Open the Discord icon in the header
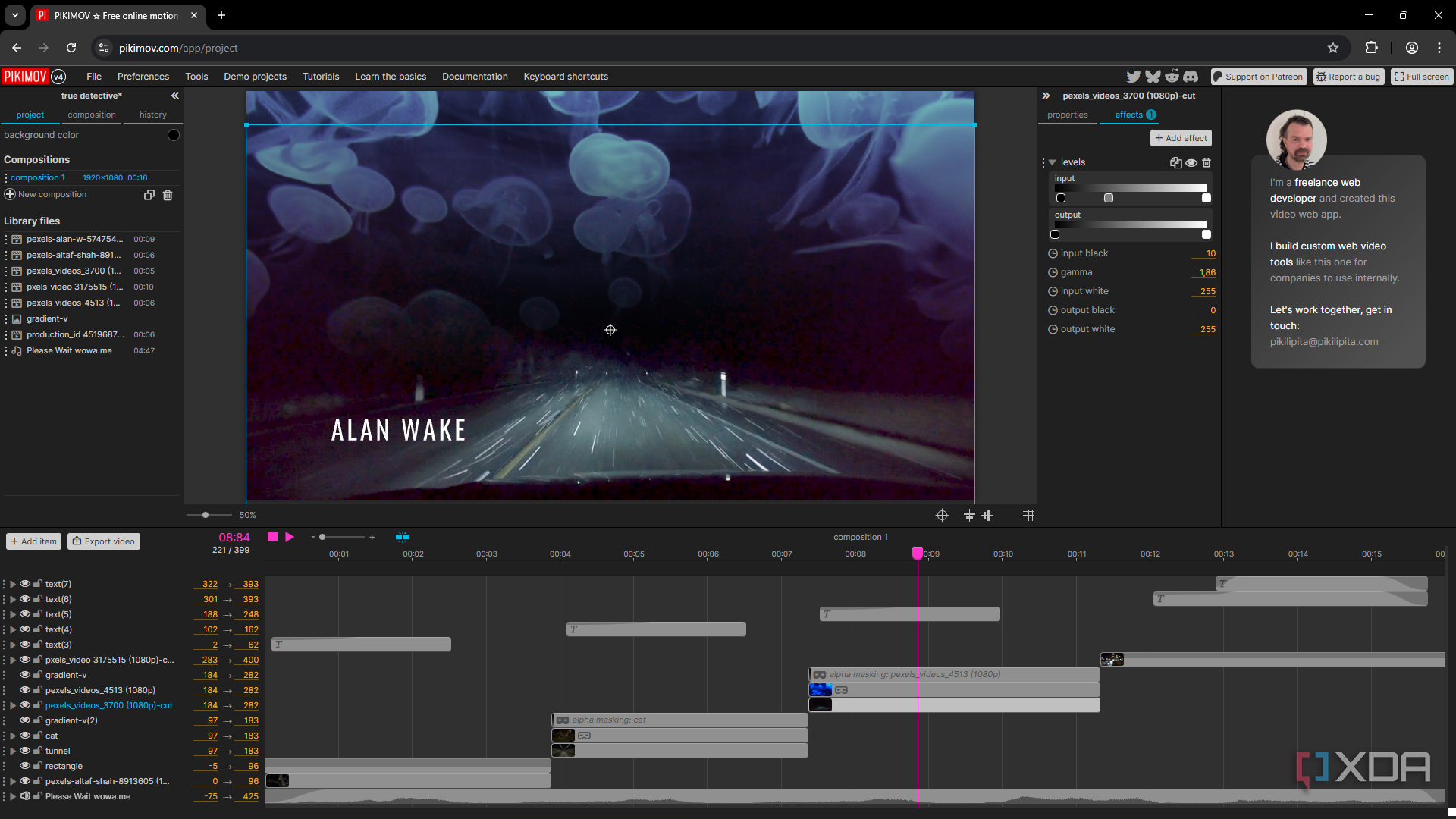The width and height of the screenshot is (1456, 819). [x=1191, y=77]
